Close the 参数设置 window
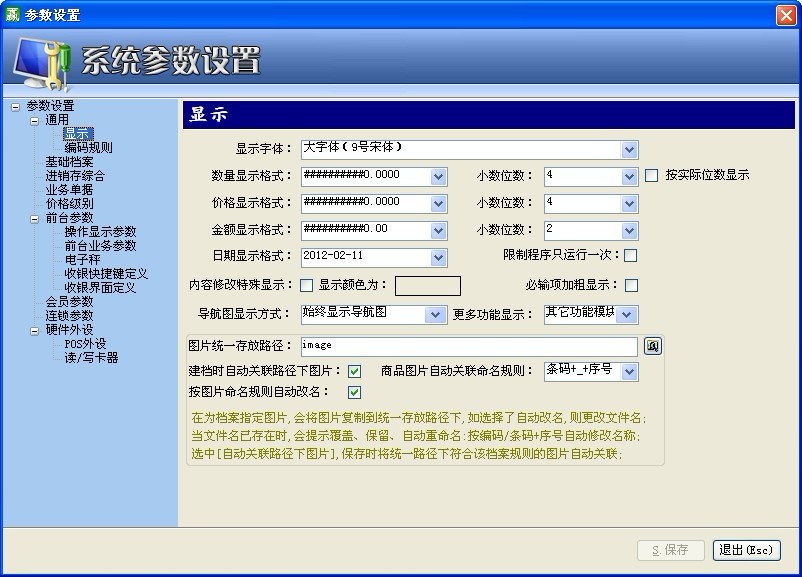 (786, 15)
